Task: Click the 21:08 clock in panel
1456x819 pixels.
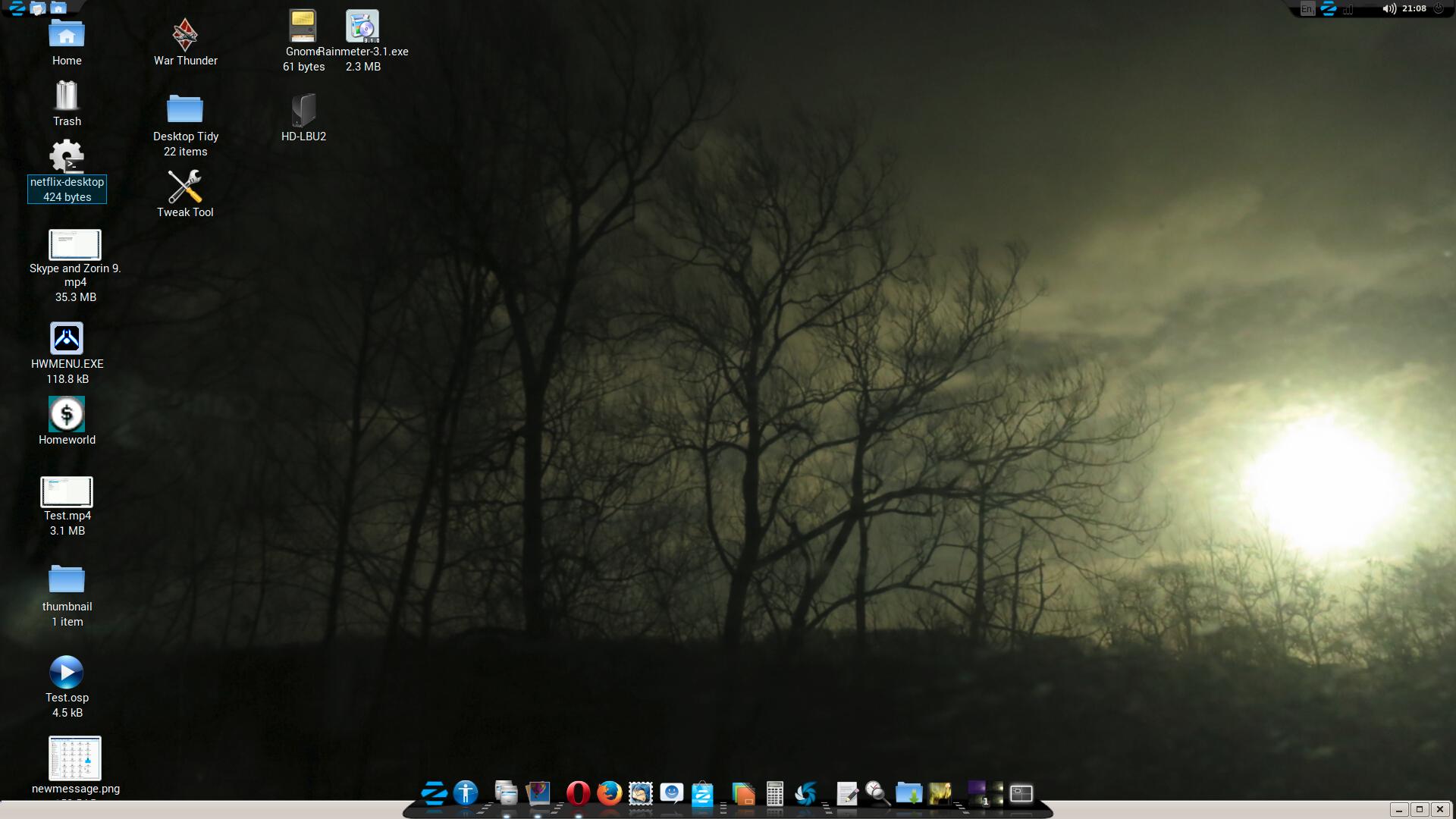Action: tap(1414, 9)
